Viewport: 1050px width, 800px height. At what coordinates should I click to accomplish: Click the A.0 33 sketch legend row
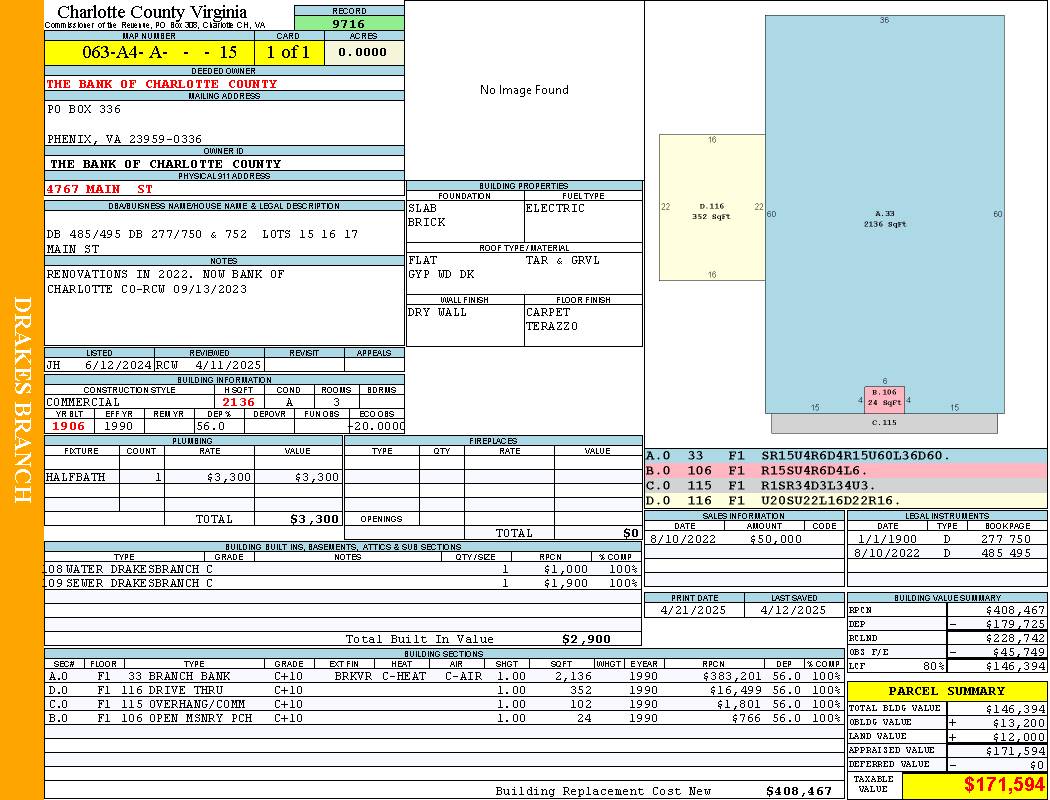(x=846, y=456)
